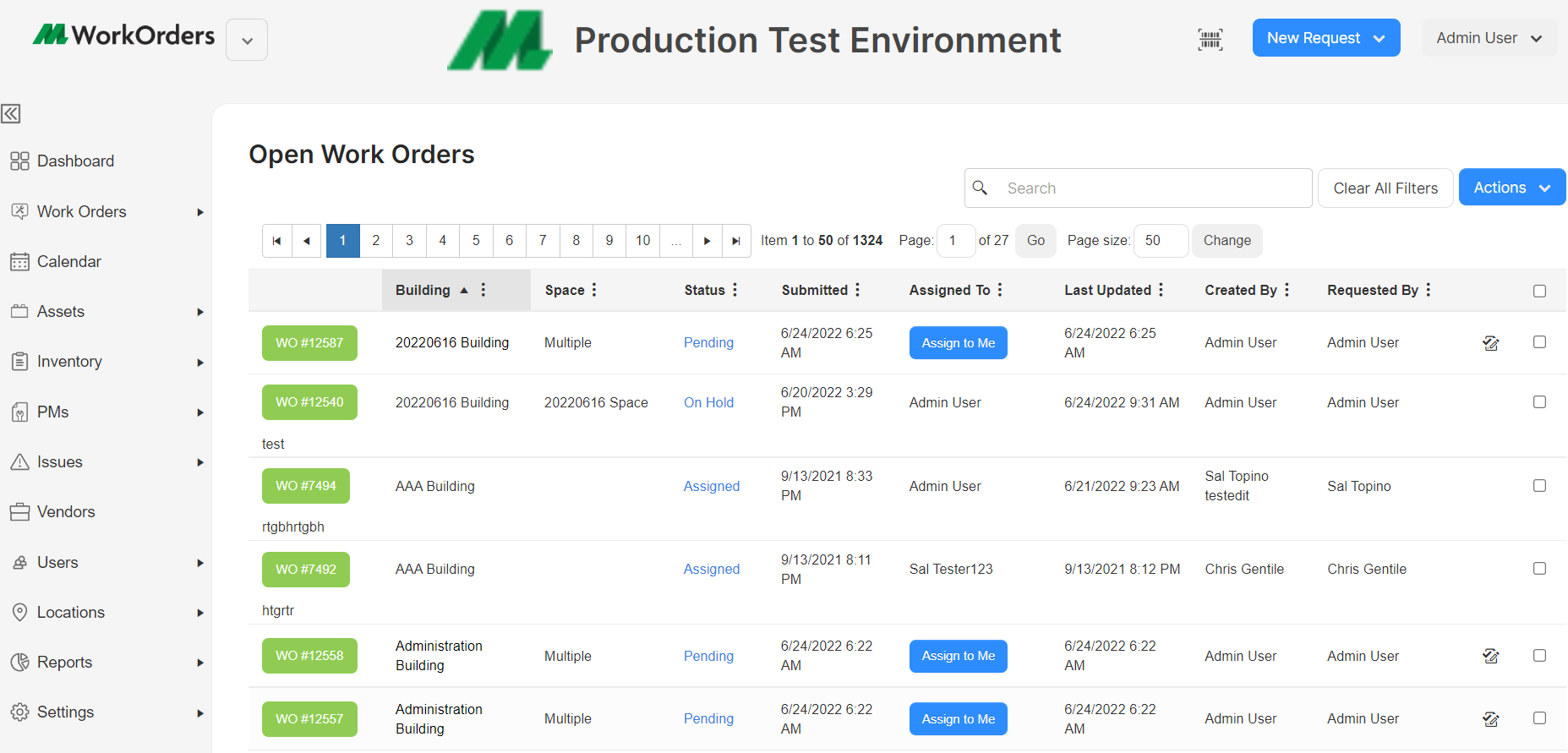Open the barcode scanner icon

click(1210, 39)
